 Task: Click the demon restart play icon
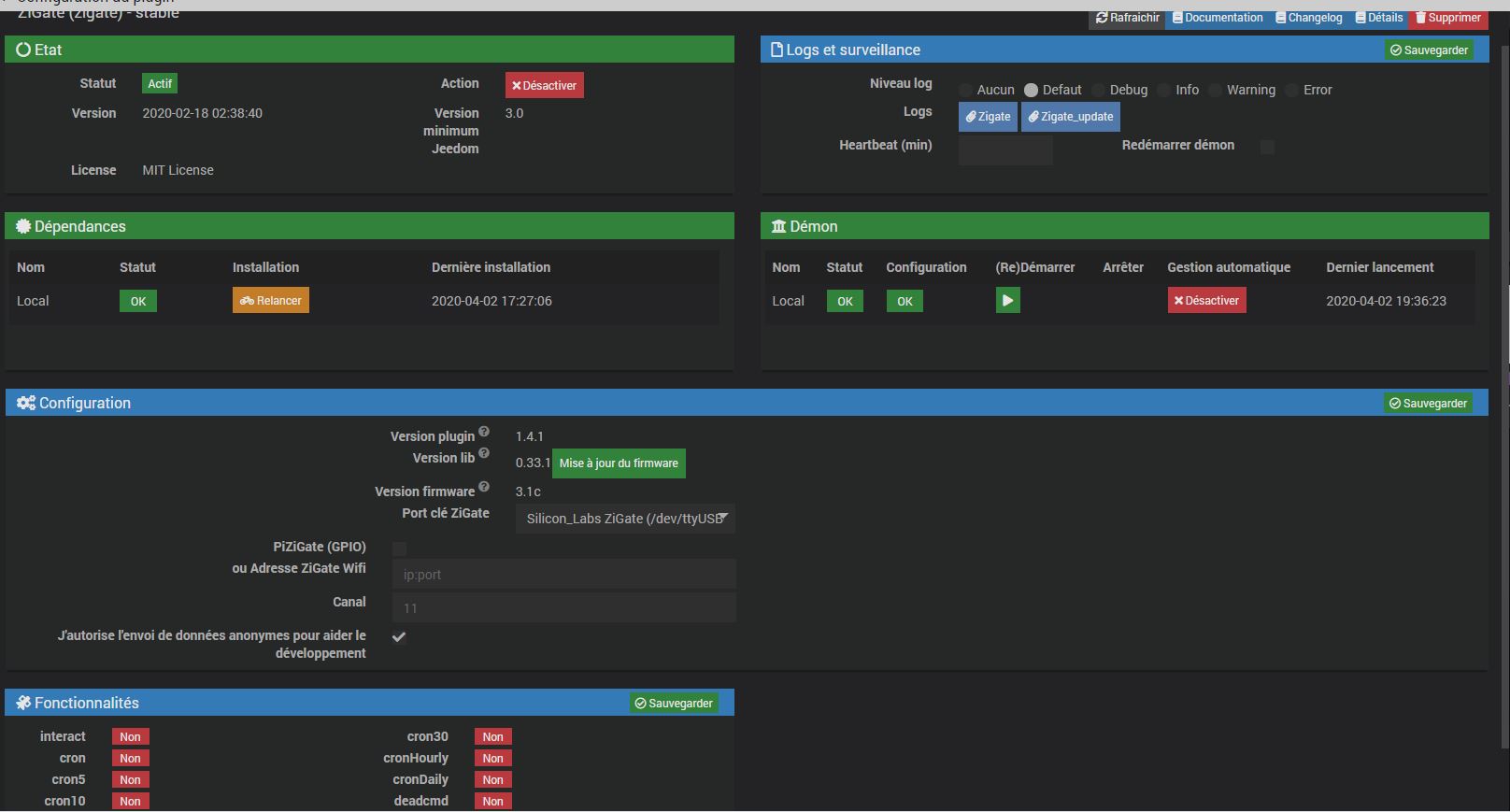click(1007, 301)
